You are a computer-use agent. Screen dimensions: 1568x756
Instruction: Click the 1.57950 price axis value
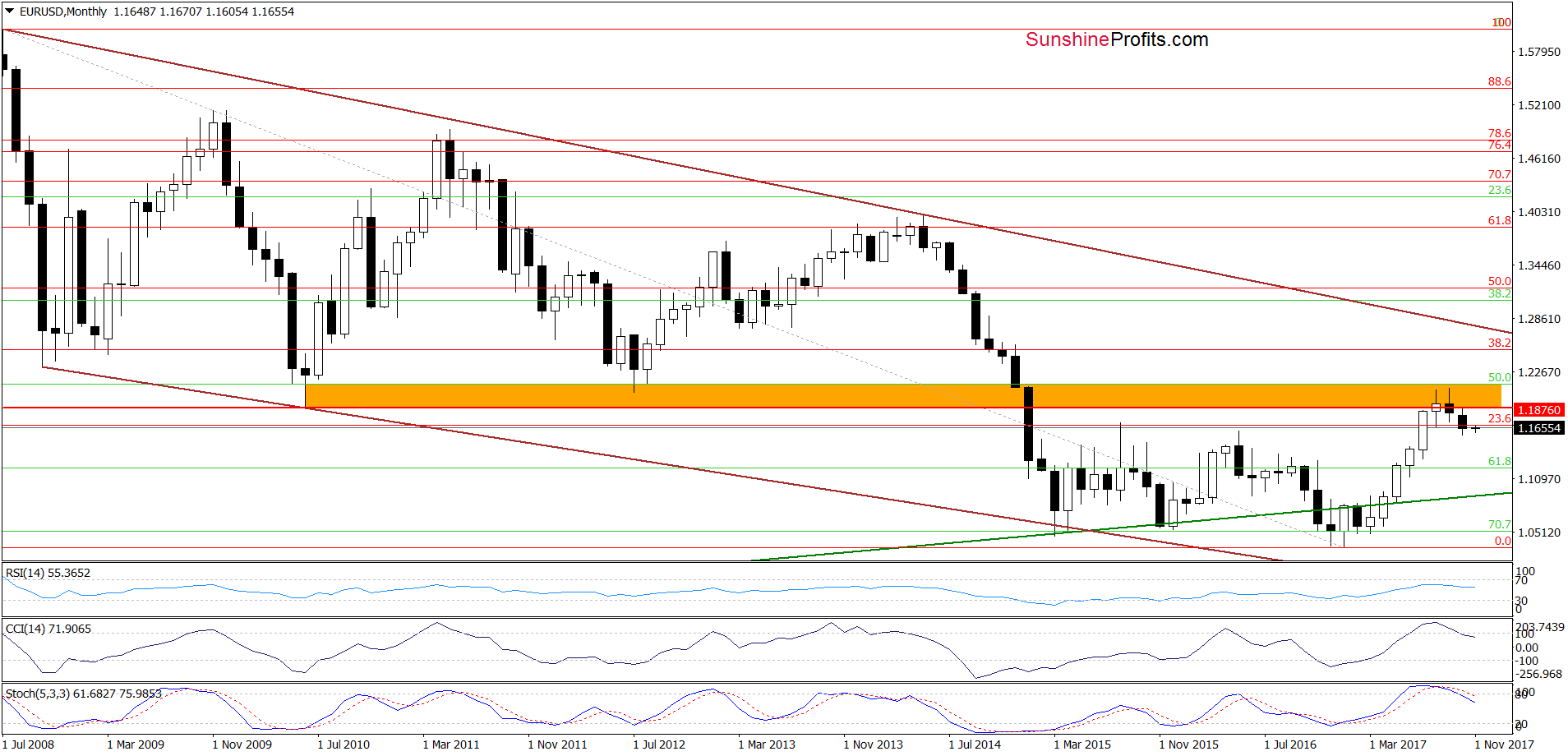coord(1538,52)
